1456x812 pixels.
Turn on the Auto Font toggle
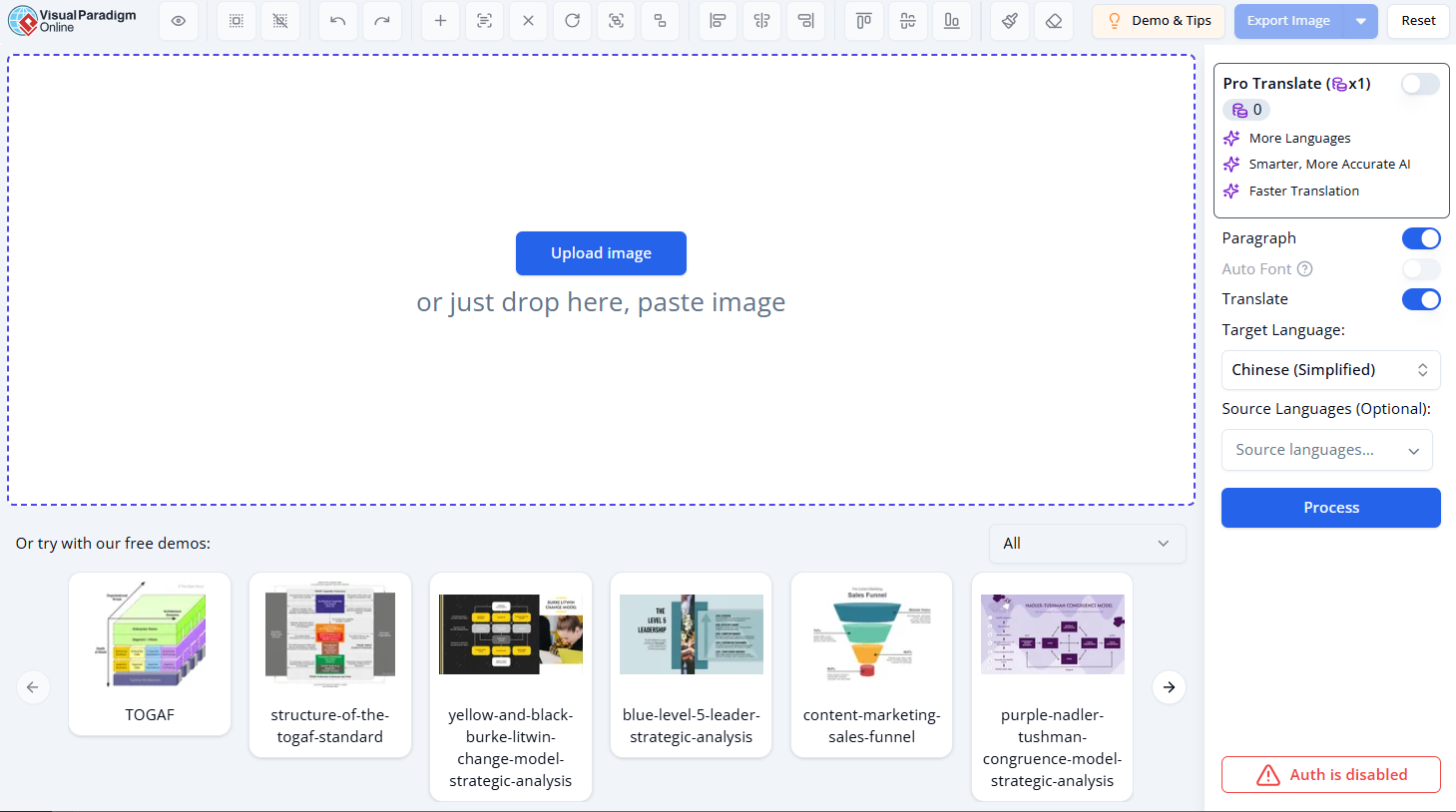point(1421,268)
